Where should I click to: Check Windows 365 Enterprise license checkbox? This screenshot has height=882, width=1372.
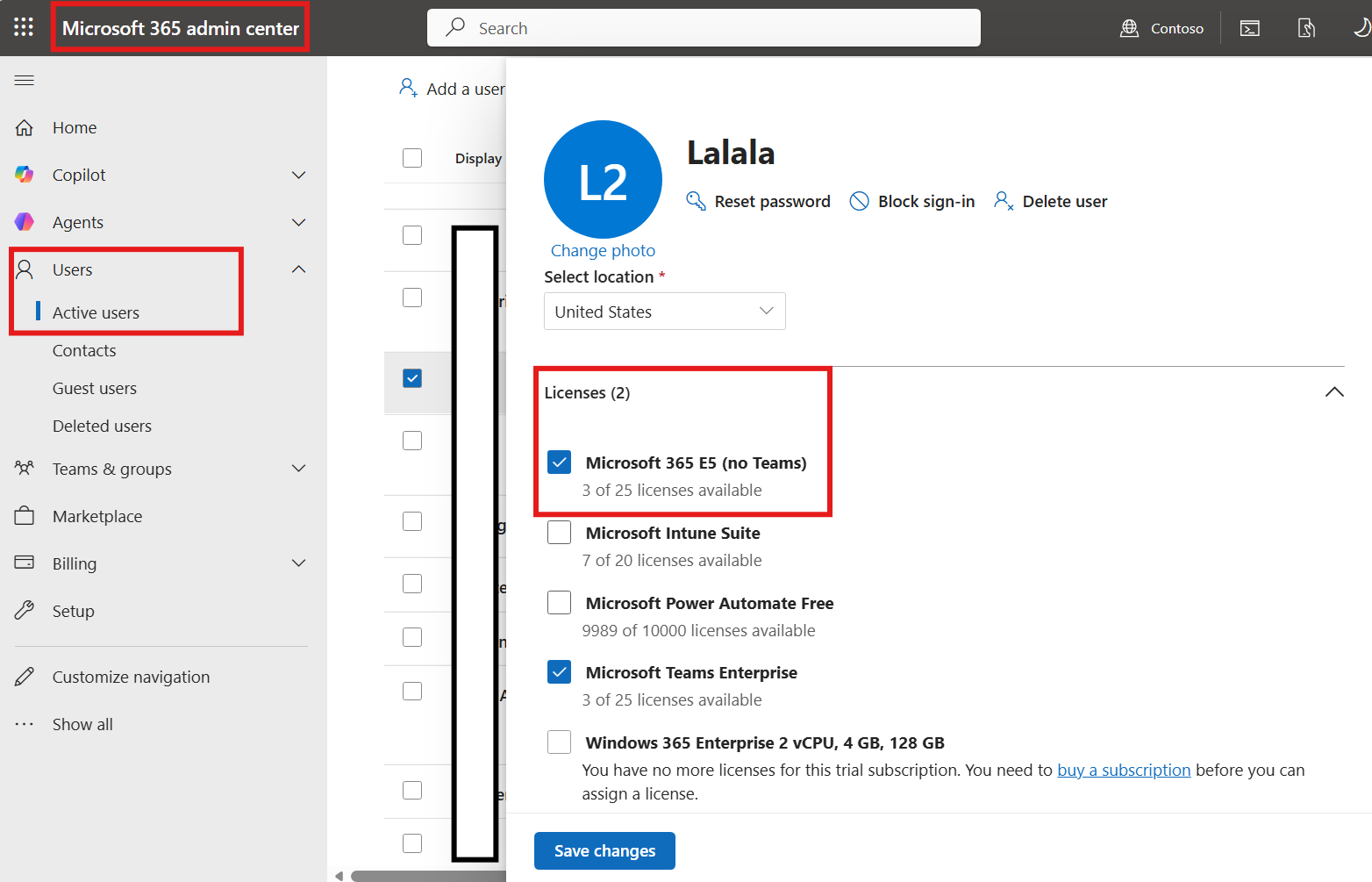(559, 742)
